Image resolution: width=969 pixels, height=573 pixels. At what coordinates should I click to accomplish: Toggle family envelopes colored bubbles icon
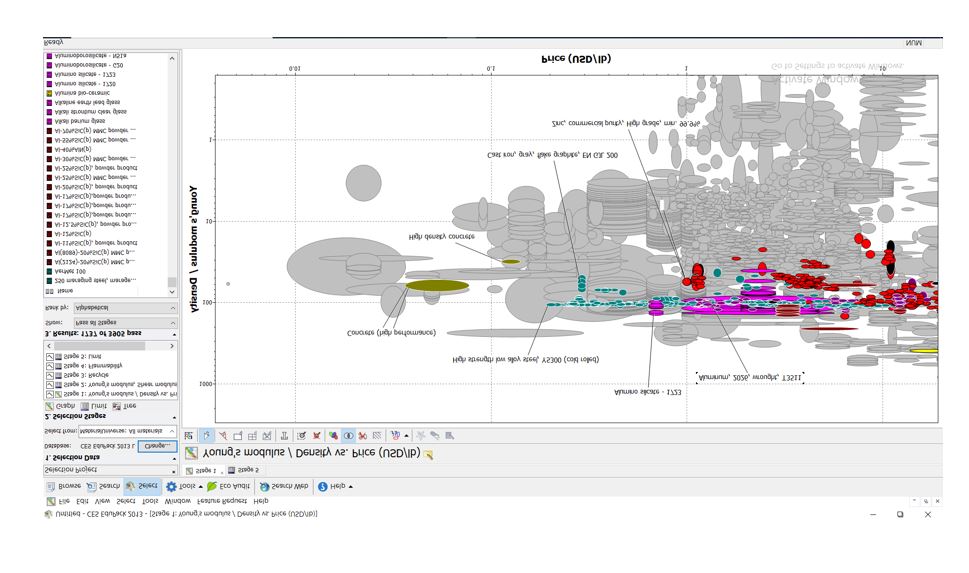pyautogui.click(x=333, y=436)
